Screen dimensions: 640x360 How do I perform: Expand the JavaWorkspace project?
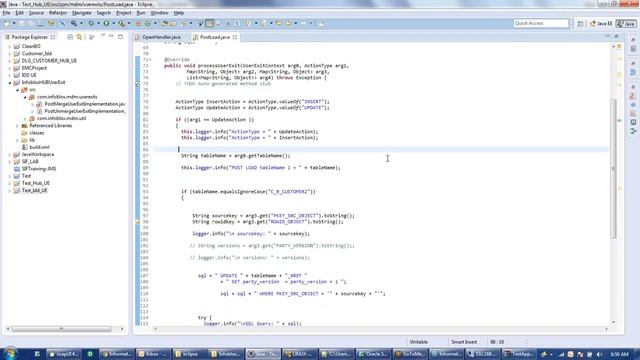point(10,155)
